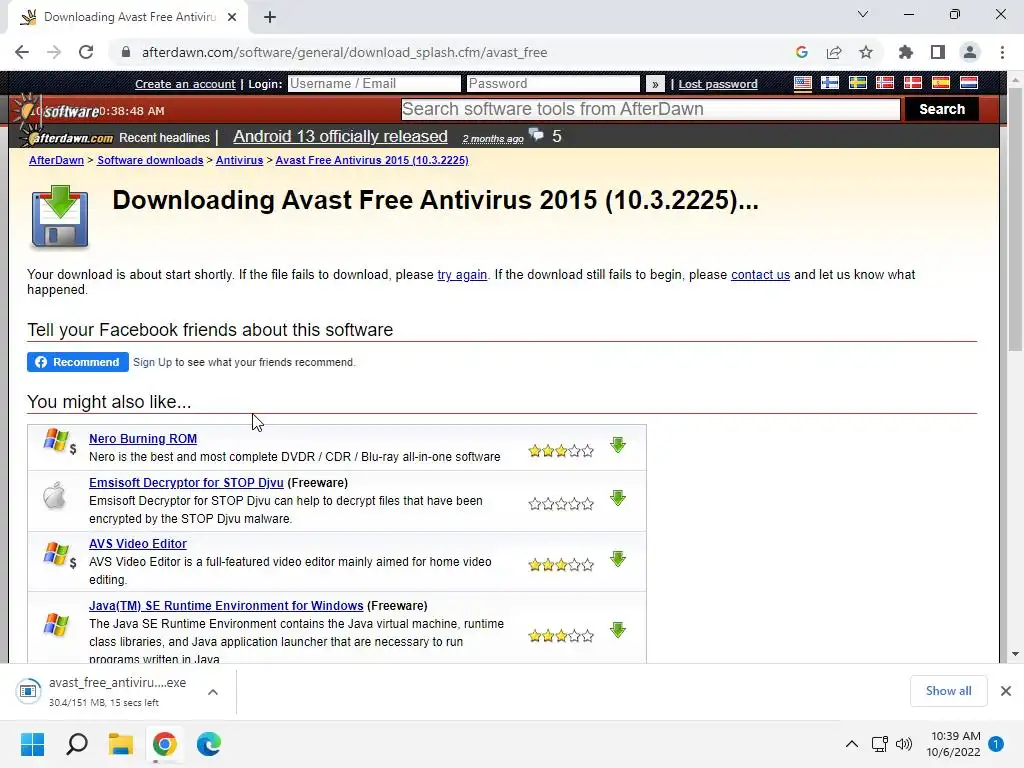
Task: Select the Danish flag language icon
Action: click(912, 83)
